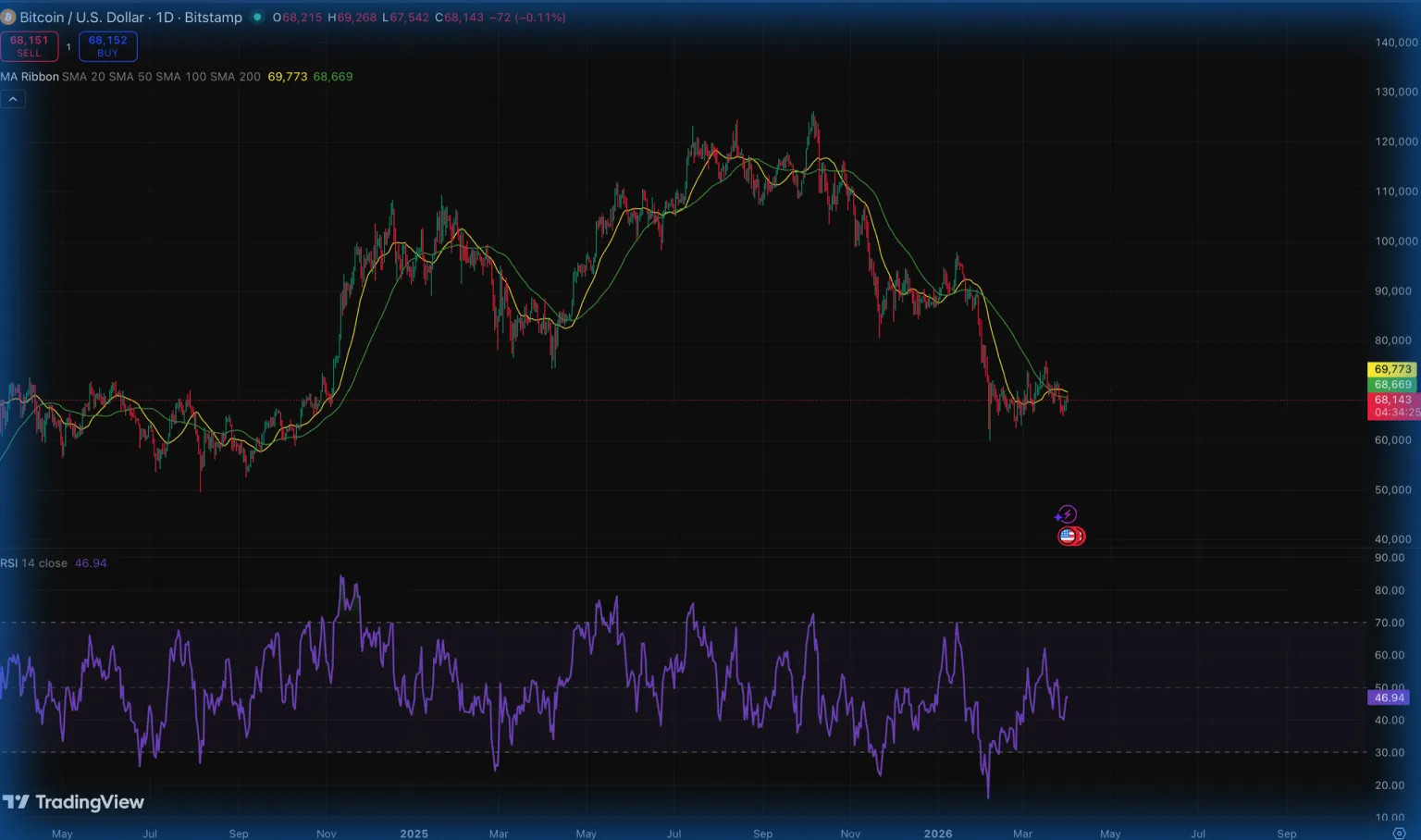Click the green 68,669 price axis label

click(1392, 384)
